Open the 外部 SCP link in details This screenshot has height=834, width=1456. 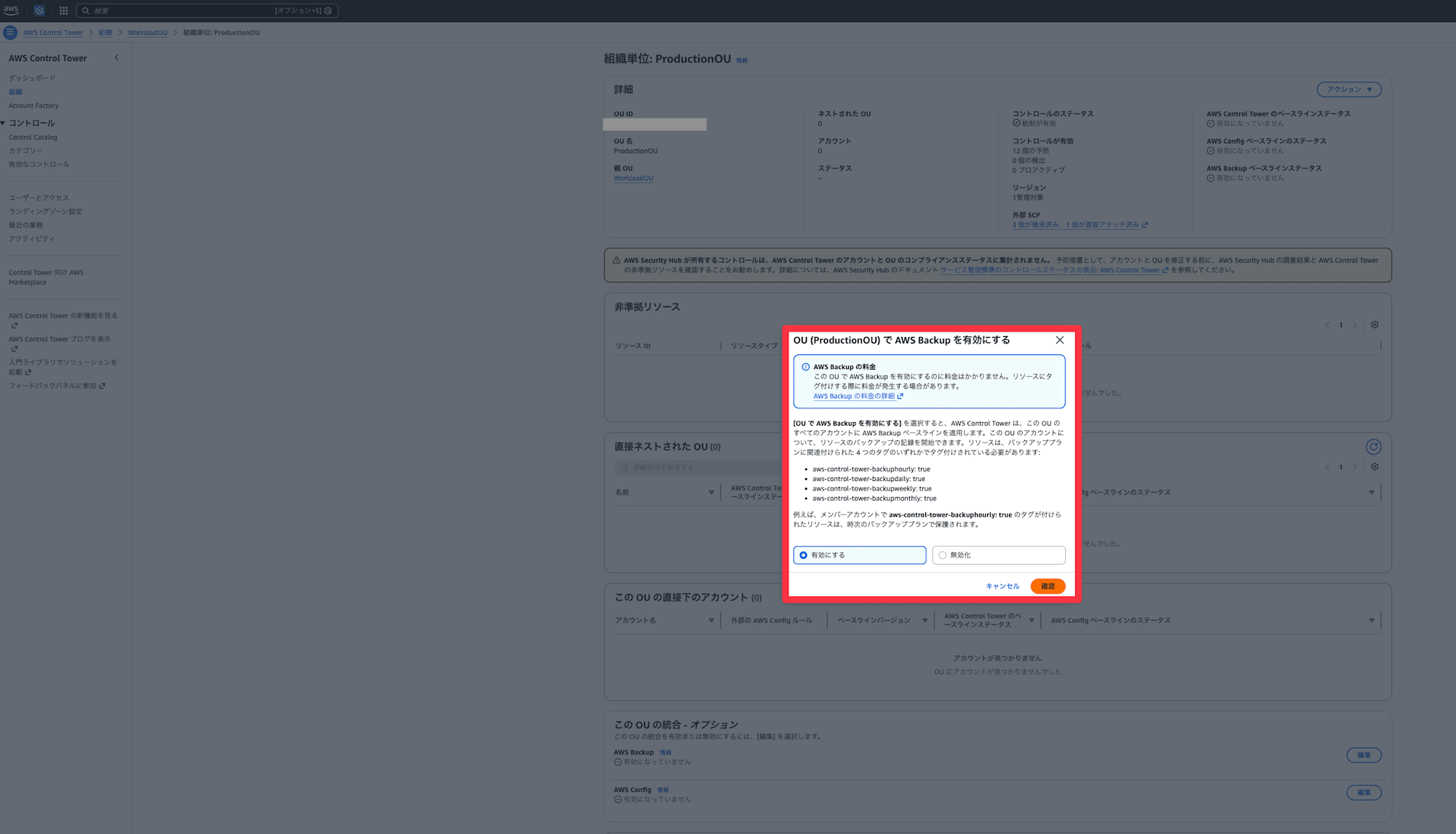click(x=1080, y=225)
